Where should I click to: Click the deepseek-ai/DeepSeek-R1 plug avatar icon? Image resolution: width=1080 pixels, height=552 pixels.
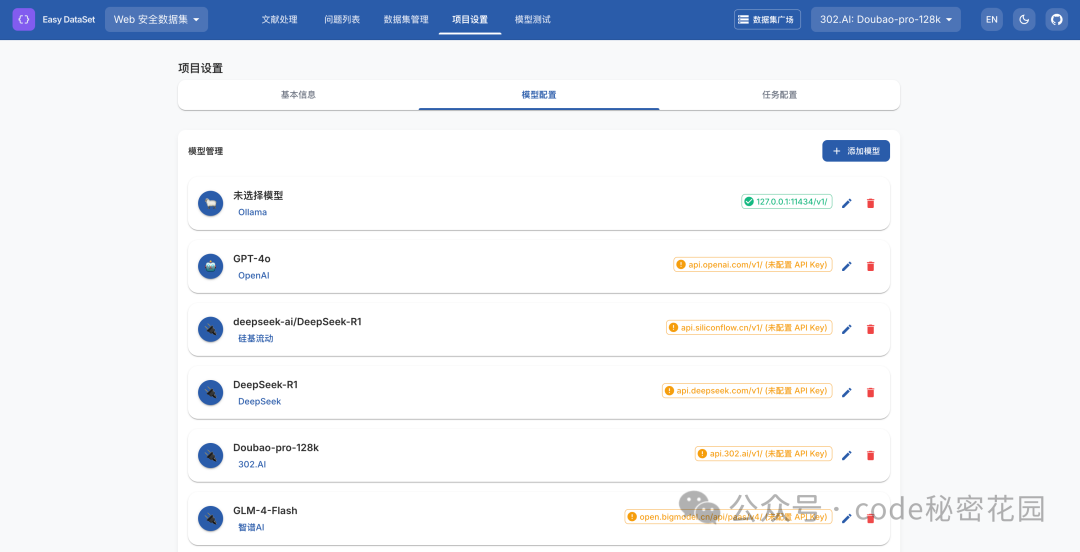[211, 329]
